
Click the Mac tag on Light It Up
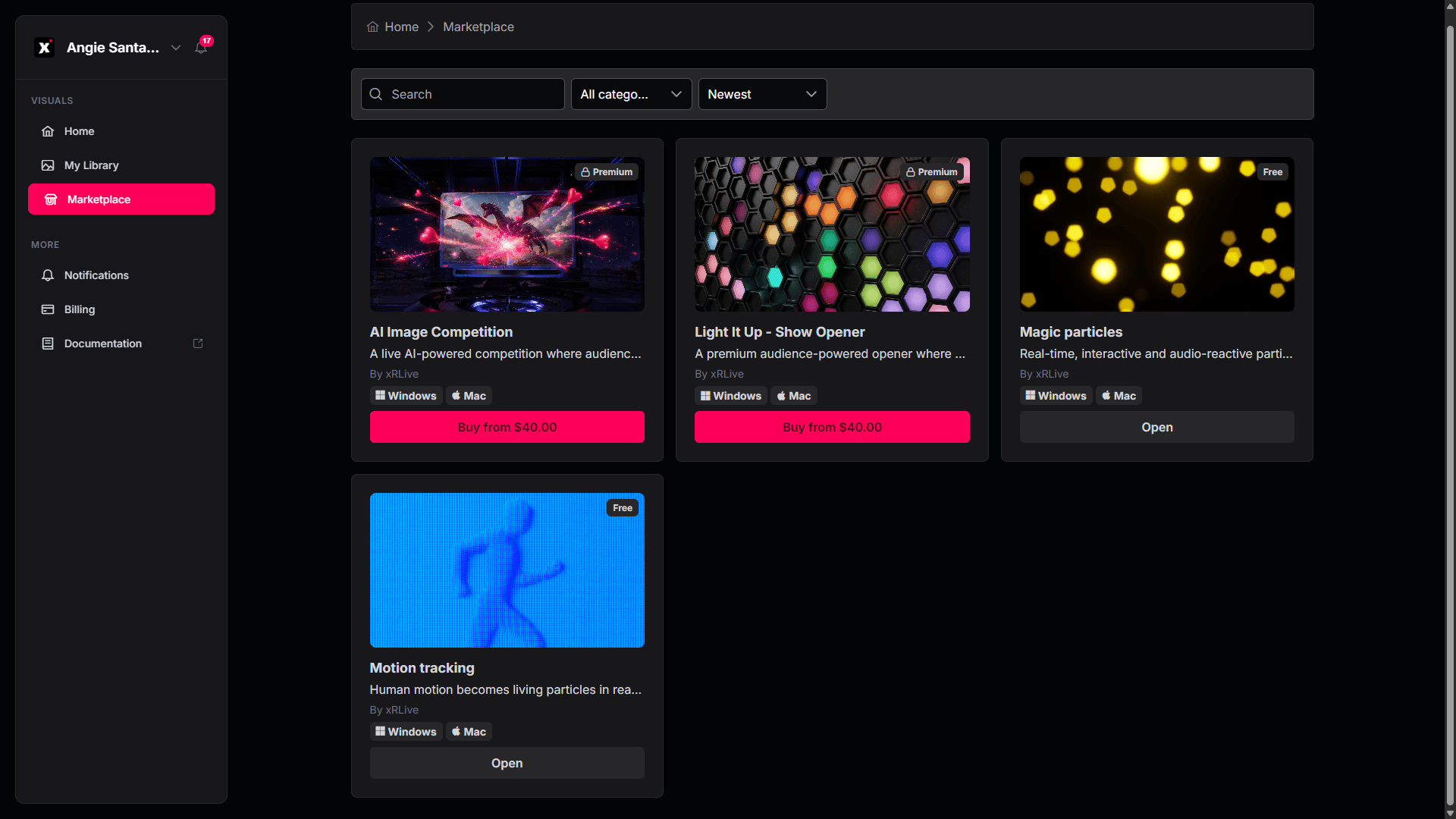coord(794,396)
